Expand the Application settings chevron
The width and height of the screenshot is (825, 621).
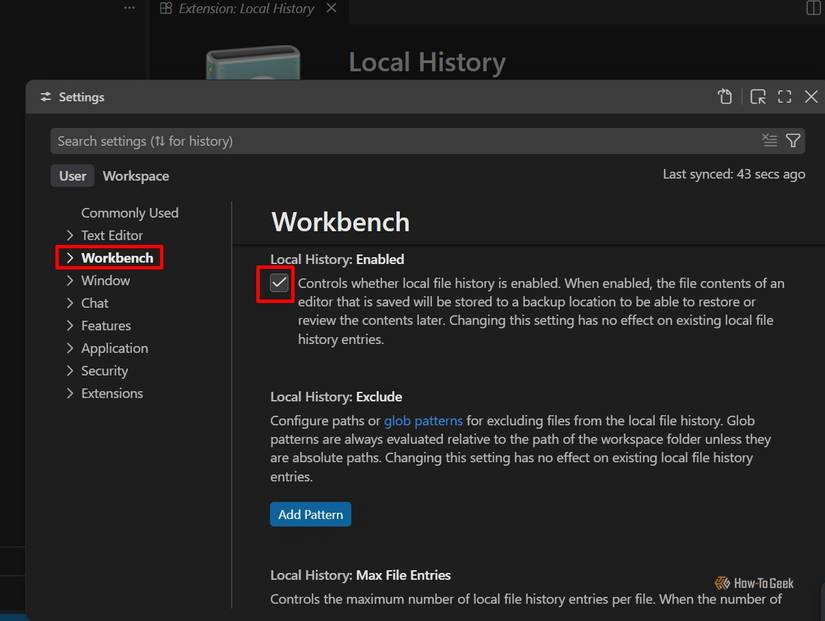pyautogui.click(x=69, y=348)
